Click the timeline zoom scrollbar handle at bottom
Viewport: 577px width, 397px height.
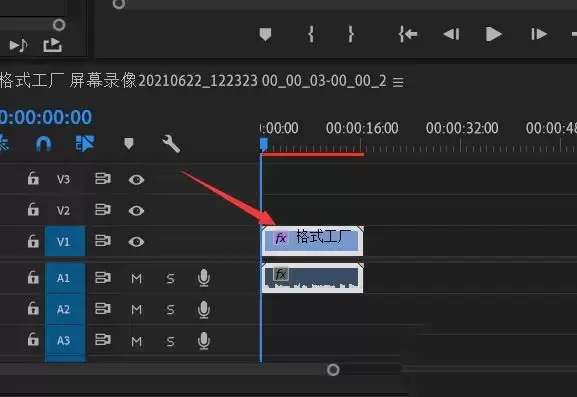(x=333, y=370)
